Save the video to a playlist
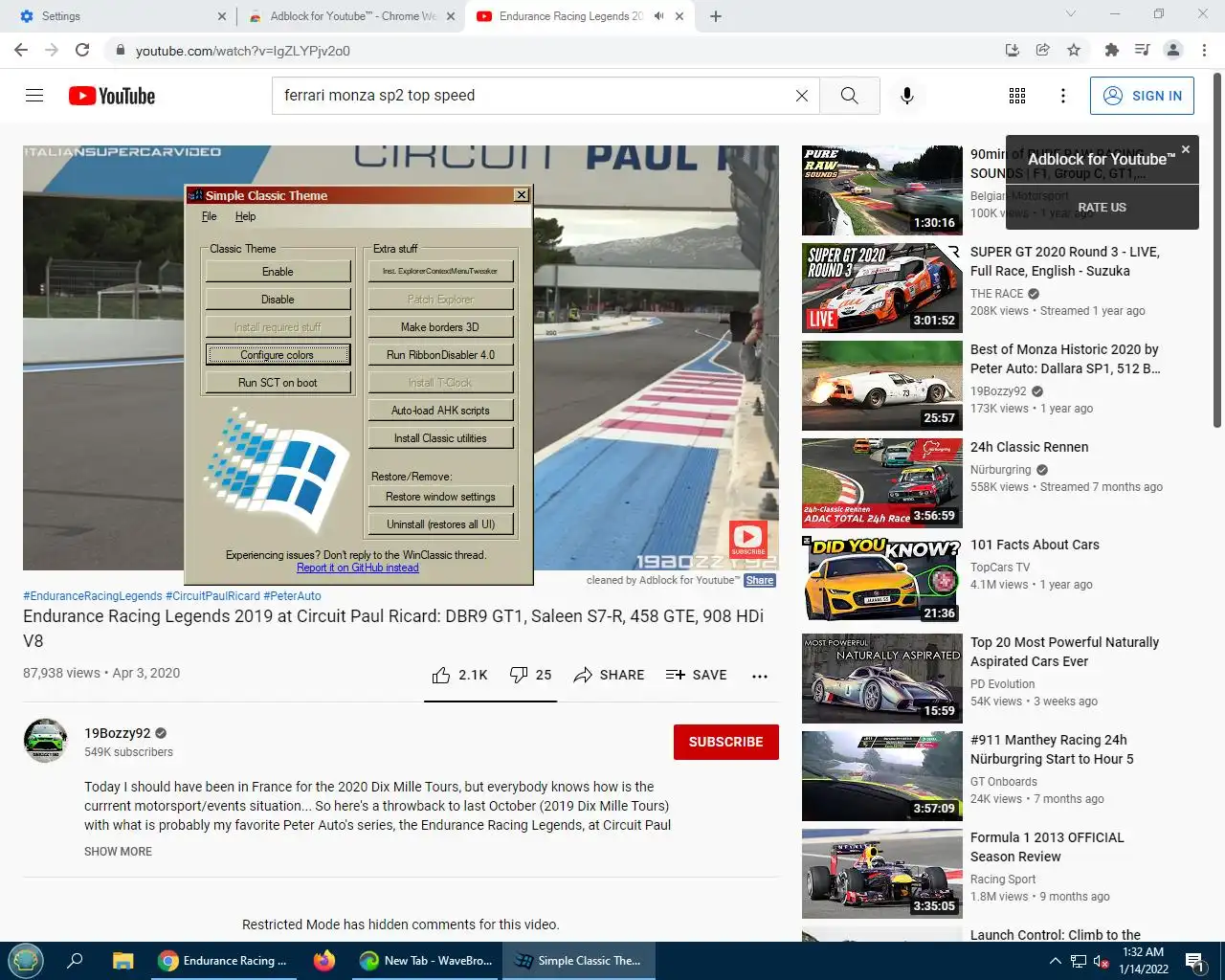The height and width of the screenshot is (980, 1225). 697,675
